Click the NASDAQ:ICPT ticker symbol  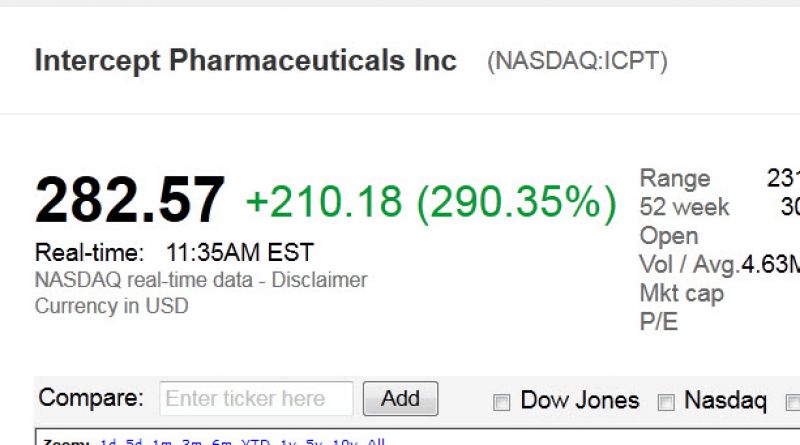(577, 61)
